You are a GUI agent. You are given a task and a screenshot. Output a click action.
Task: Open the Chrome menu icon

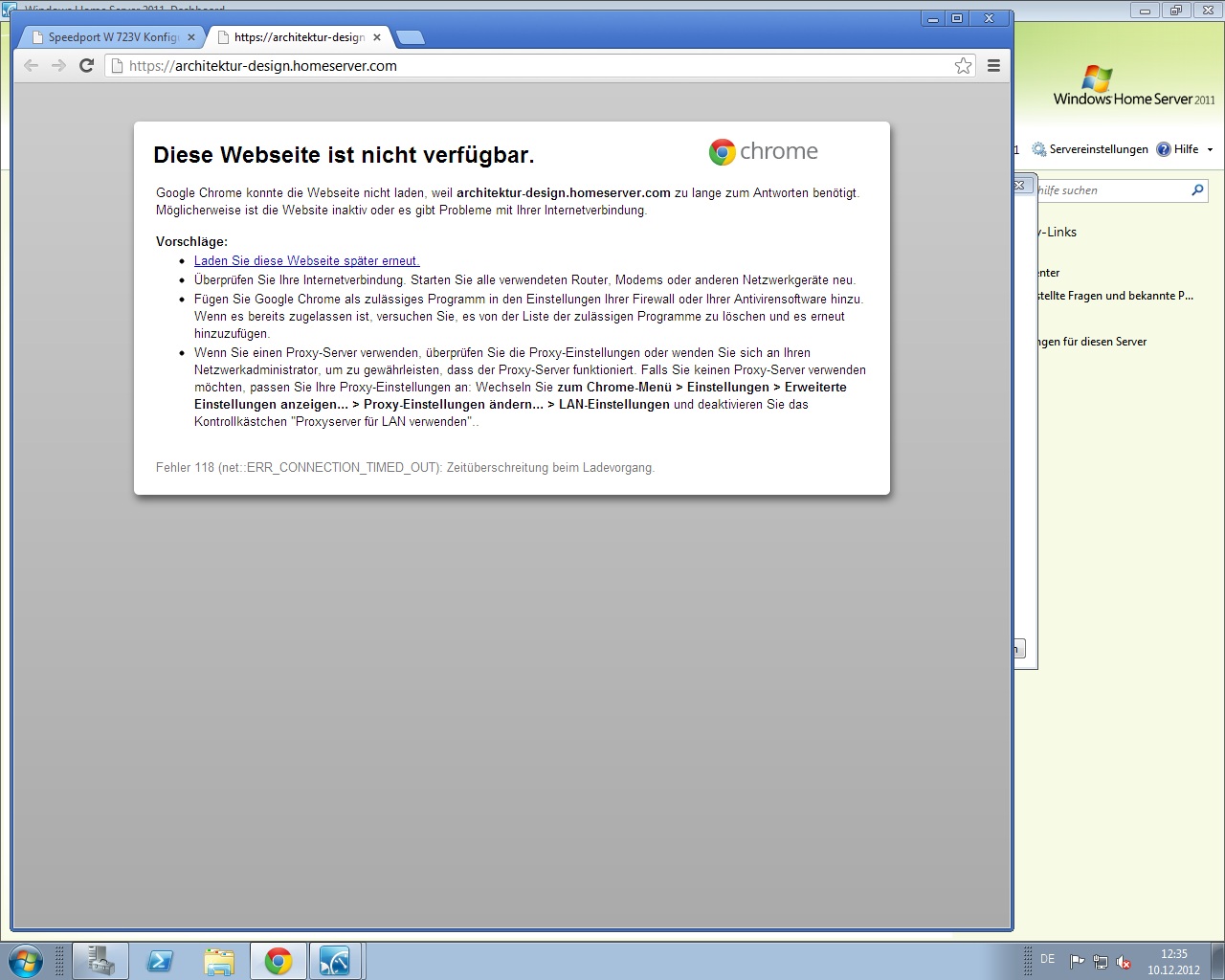coord(993,66)
